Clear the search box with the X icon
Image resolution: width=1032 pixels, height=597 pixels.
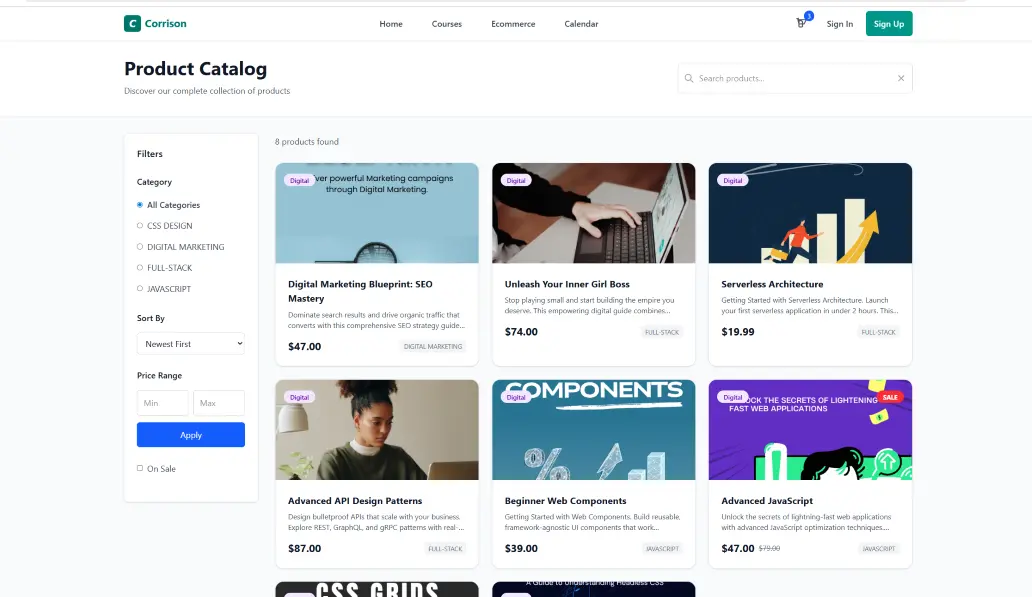[x=901, y=78]
